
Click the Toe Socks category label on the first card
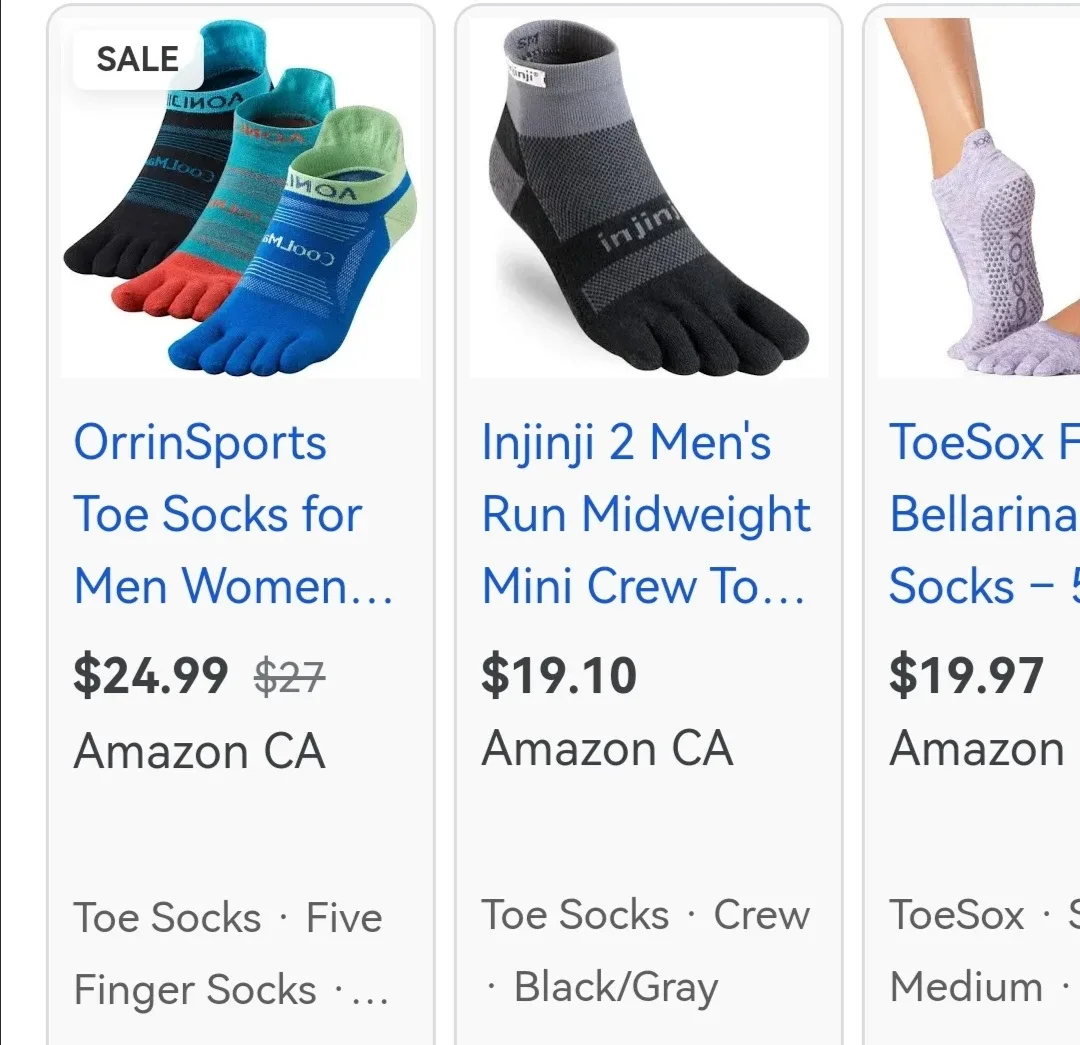(x=165, y=917)
